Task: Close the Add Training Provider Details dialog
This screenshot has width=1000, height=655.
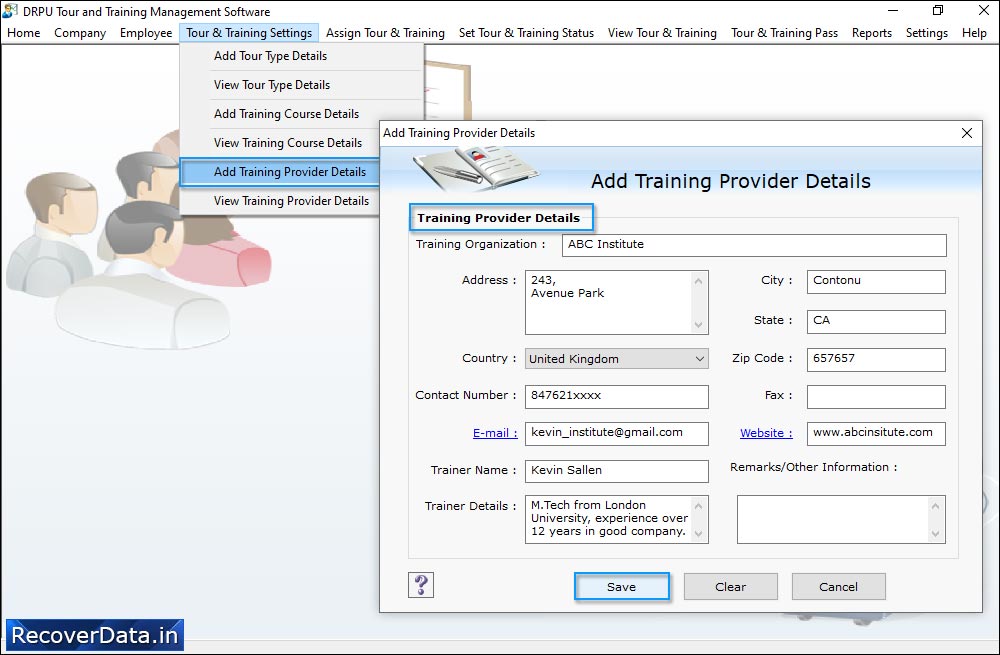Action: coord(967,133)
